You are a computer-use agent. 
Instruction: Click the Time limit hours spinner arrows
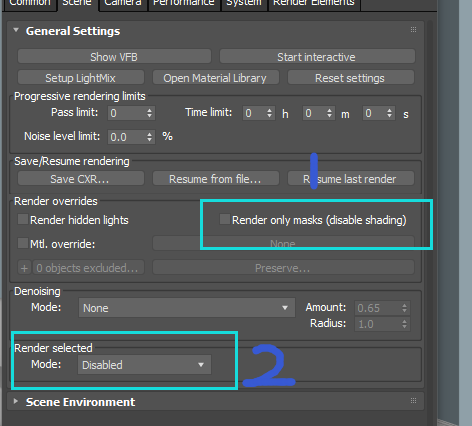pyautogui.click(x=269, y=113)
